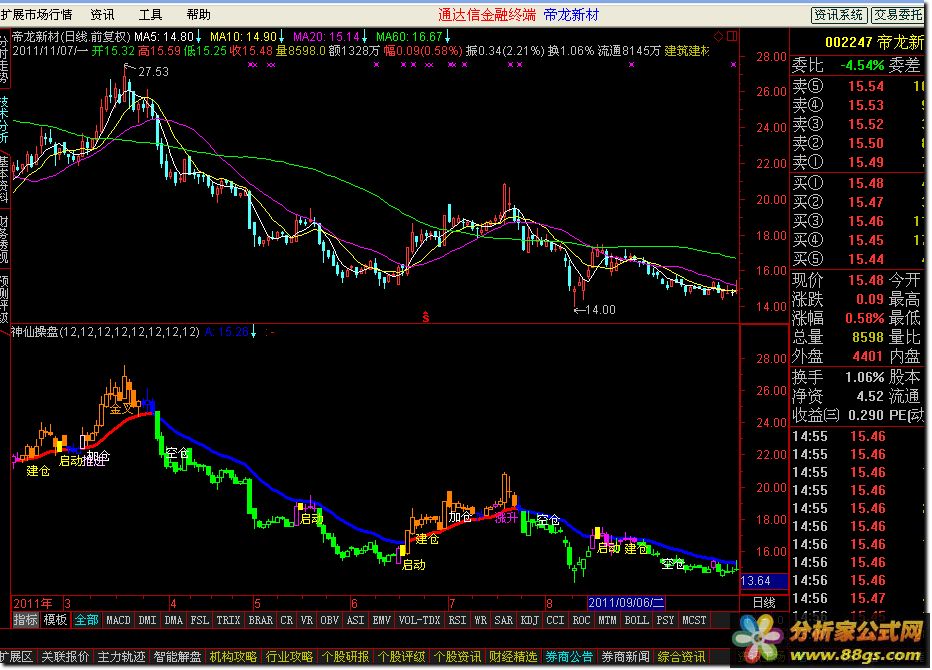
Task: Switch the indicator to DMA
Action: pyautogui.click(x=174, y=620)
